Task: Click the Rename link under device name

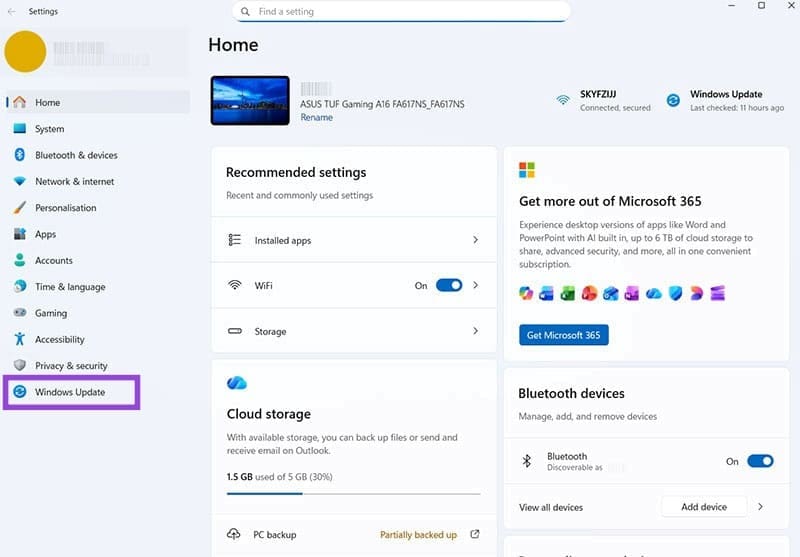Action: coord(316,117)
